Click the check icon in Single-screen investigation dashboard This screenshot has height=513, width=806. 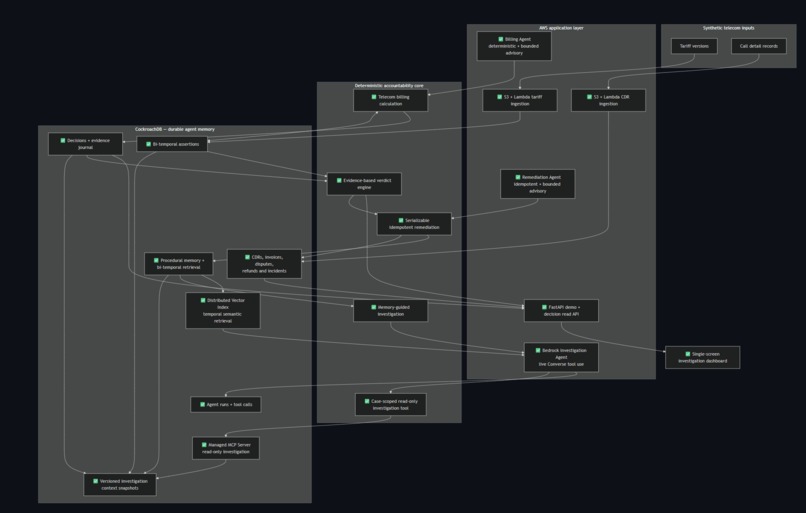tap(688, 354)
